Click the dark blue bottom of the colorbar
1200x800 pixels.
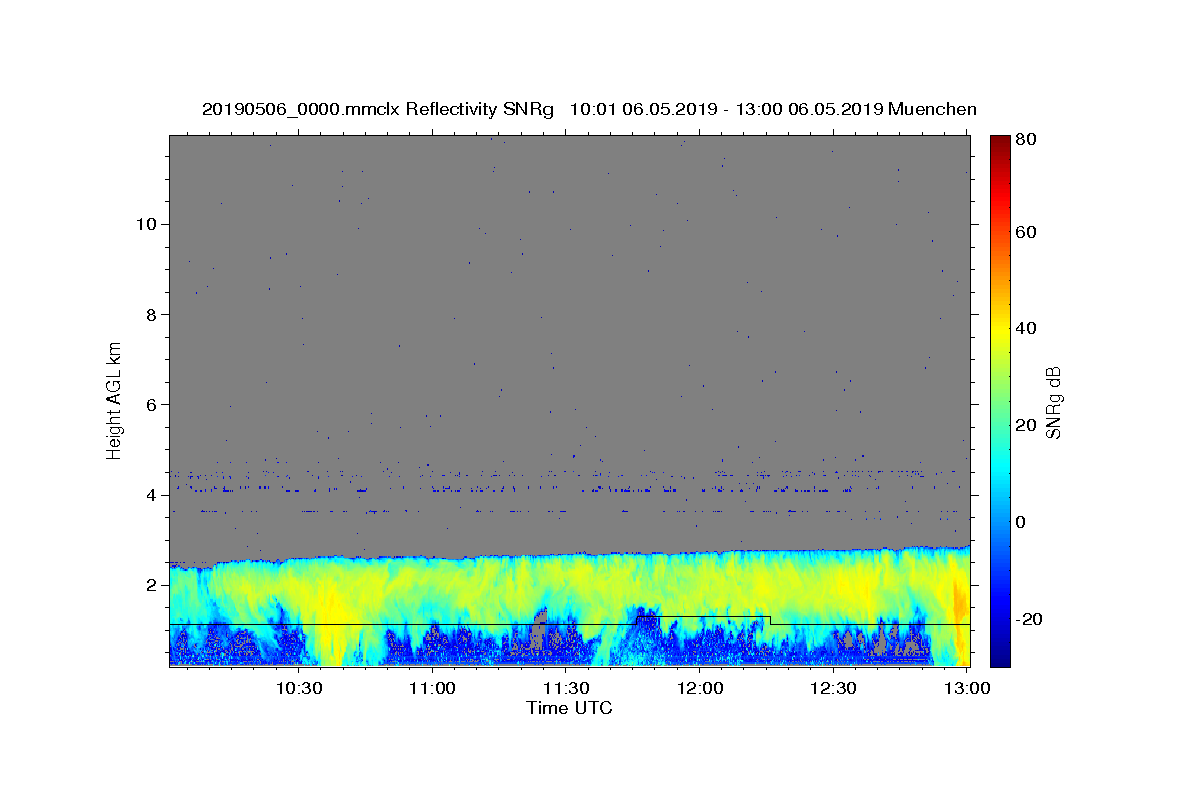(1000, 656)
